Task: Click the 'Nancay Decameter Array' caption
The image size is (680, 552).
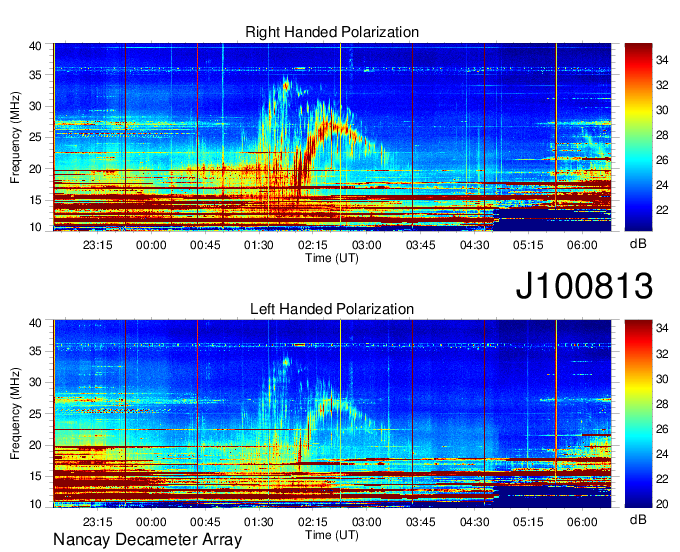Action: (147, 540)
